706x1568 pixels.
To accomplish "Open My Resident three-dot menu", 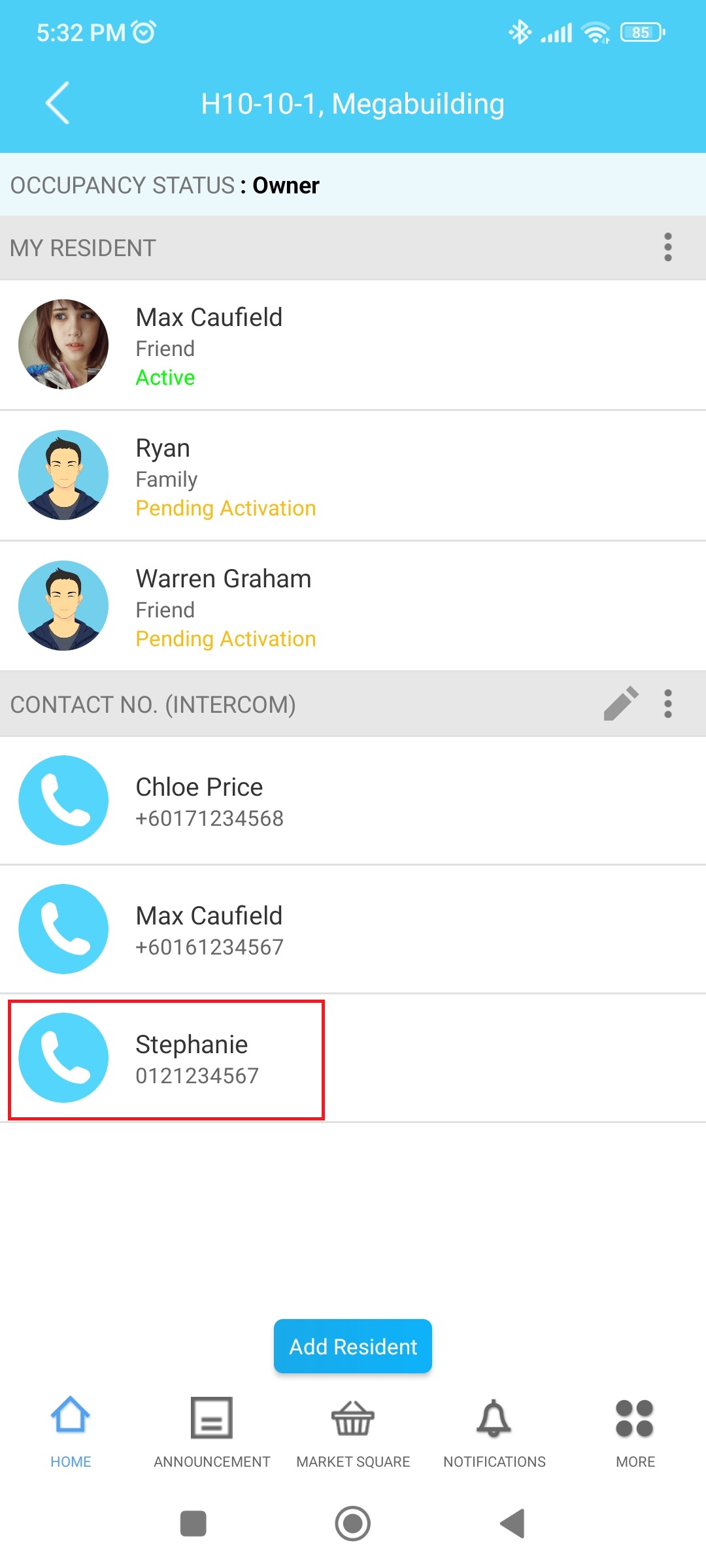I will coord(667,248).
